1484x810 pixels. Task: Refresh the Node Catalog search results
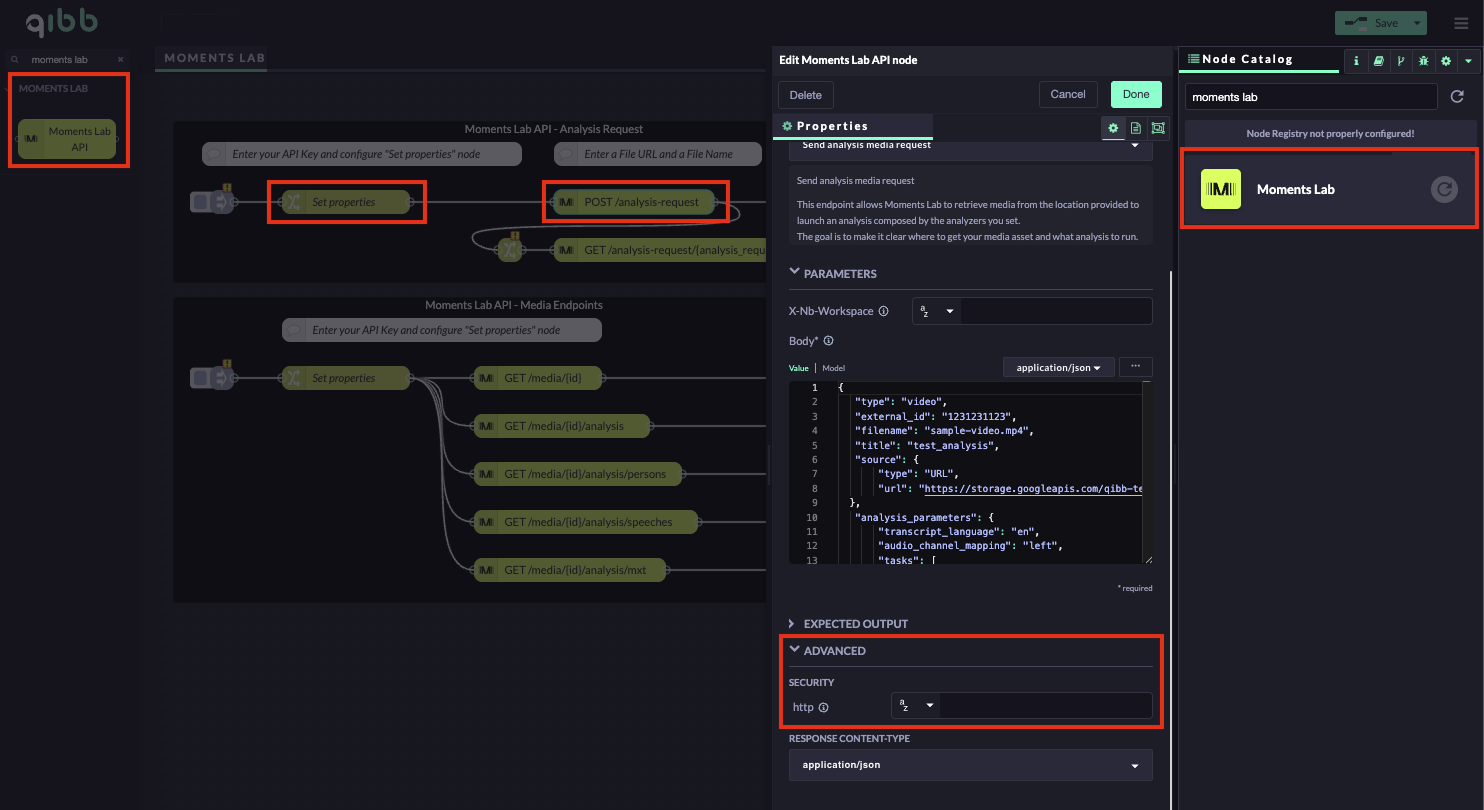1457,97
